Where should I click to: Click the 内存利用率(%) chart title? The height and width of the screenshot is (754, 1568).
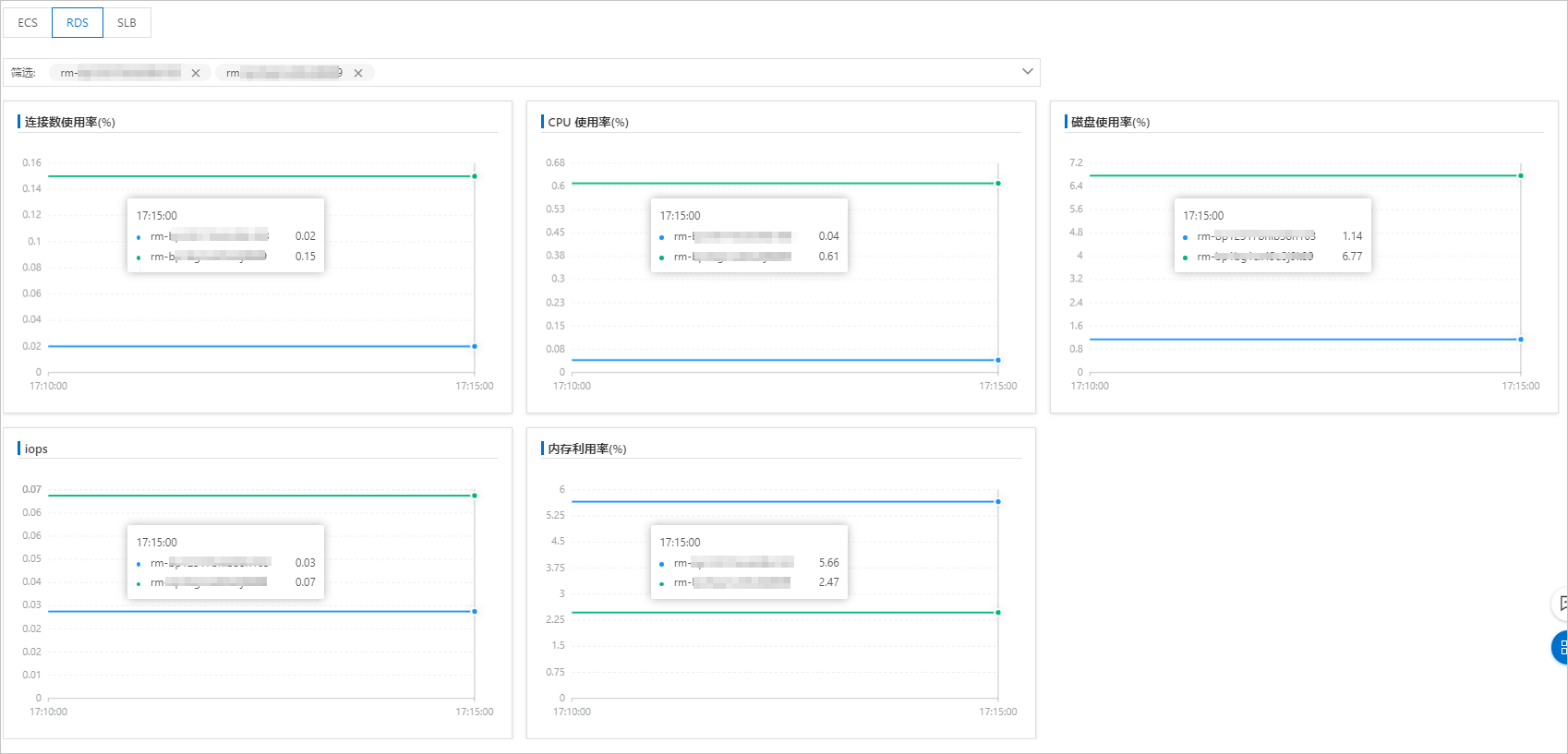[587, 449]
